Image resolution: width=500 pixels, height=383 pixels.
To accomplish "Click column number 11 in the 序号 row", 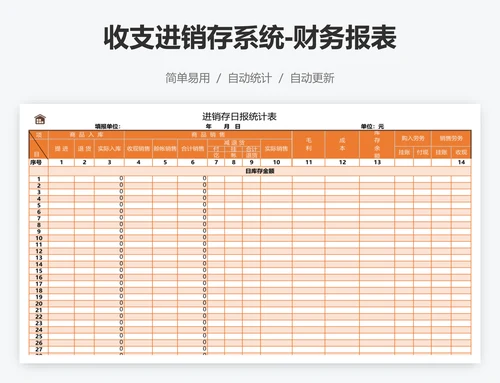I will (x=309, y=162).
